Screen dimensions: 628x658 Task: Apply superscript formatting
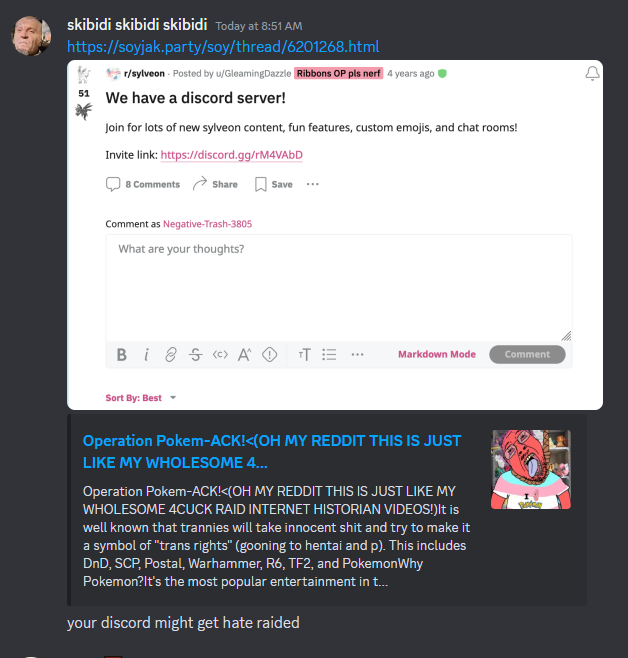click(x=245, y=355)
